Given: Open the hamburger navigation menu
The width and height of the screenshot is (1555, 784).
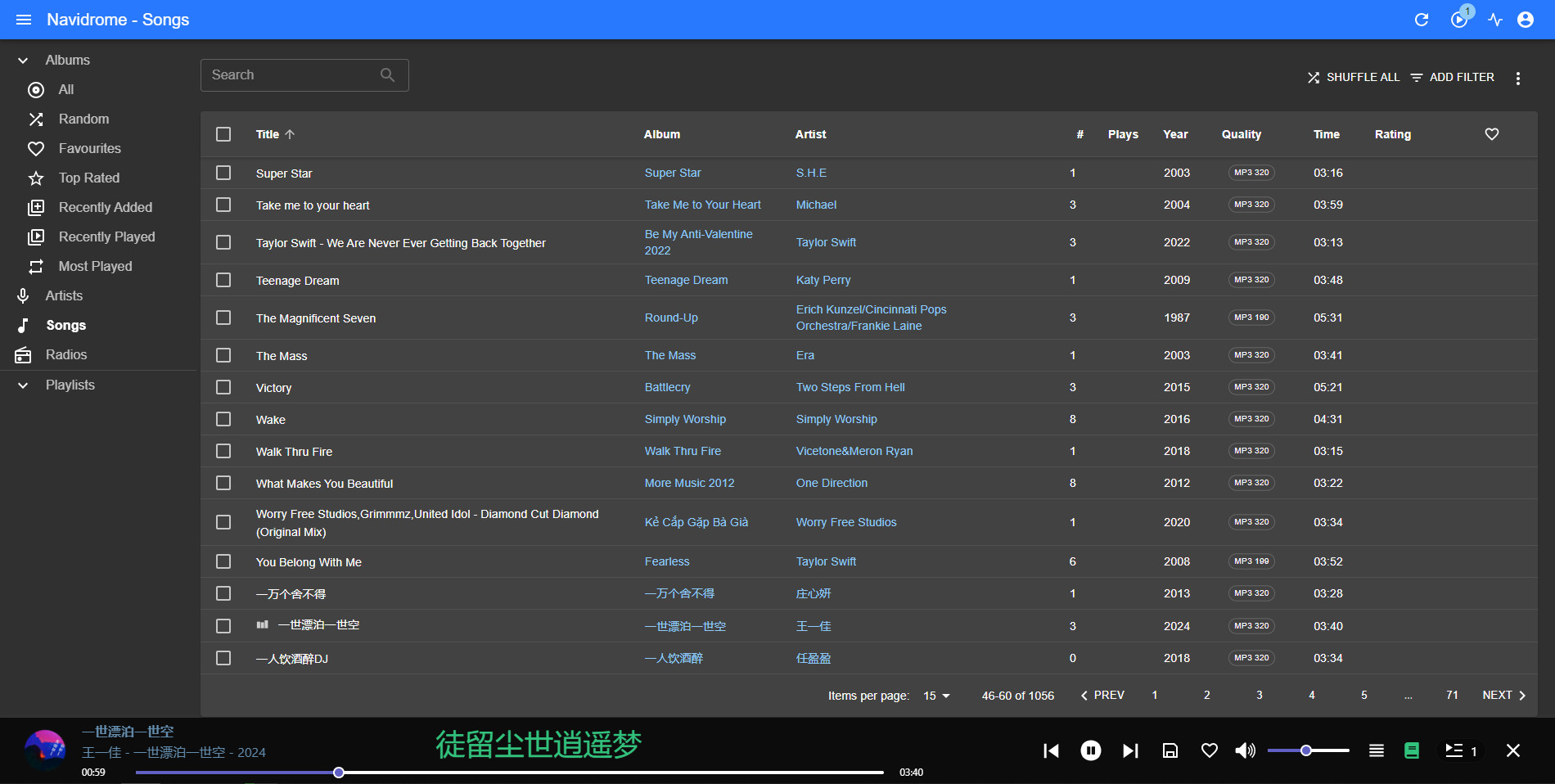Looking at the screenshot, I should point(24,20).
